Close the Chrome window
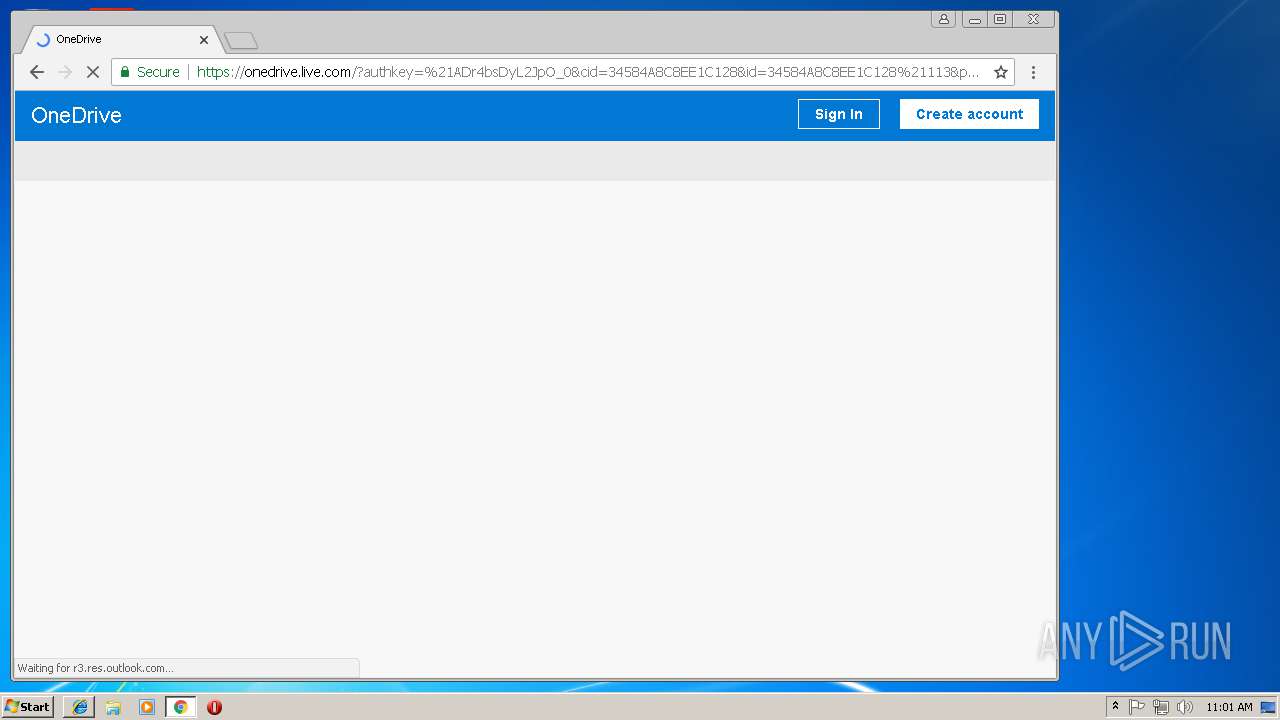 click(x=1033, y=19)
